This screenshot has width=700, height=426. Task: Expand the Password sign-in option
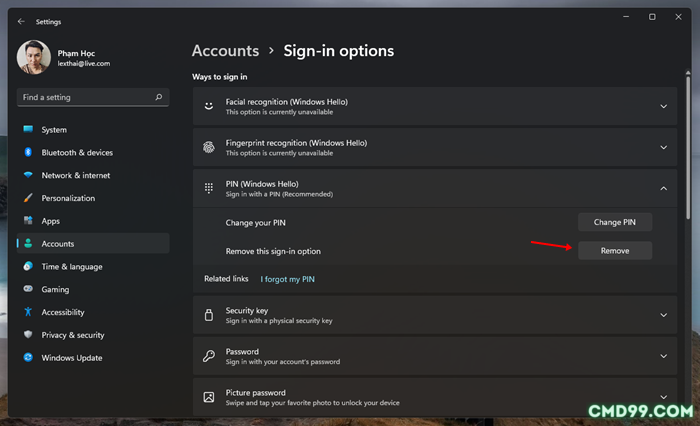click(x=663, y=356)
